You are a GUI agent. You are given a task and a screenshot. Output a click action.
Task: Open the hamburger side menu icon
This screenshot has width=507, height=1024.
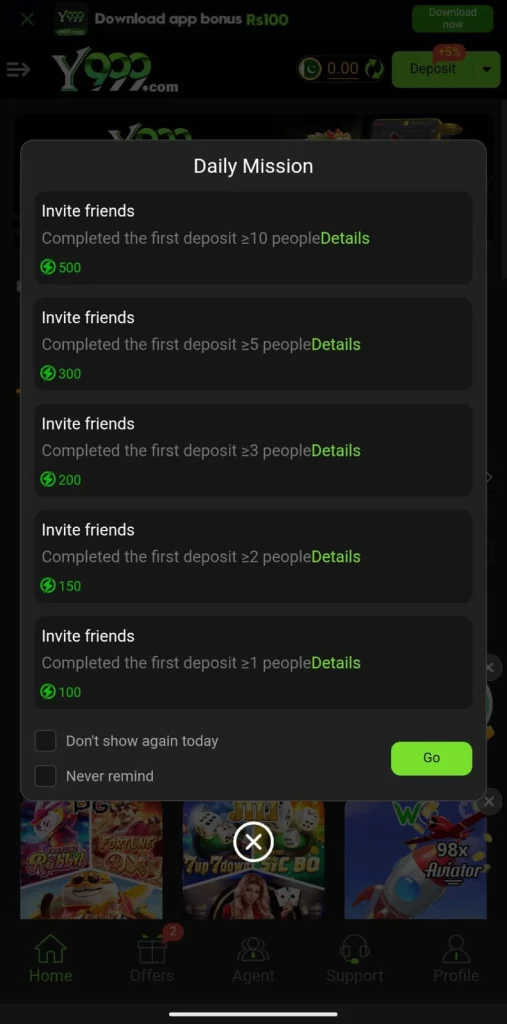(x=18, y=69)
